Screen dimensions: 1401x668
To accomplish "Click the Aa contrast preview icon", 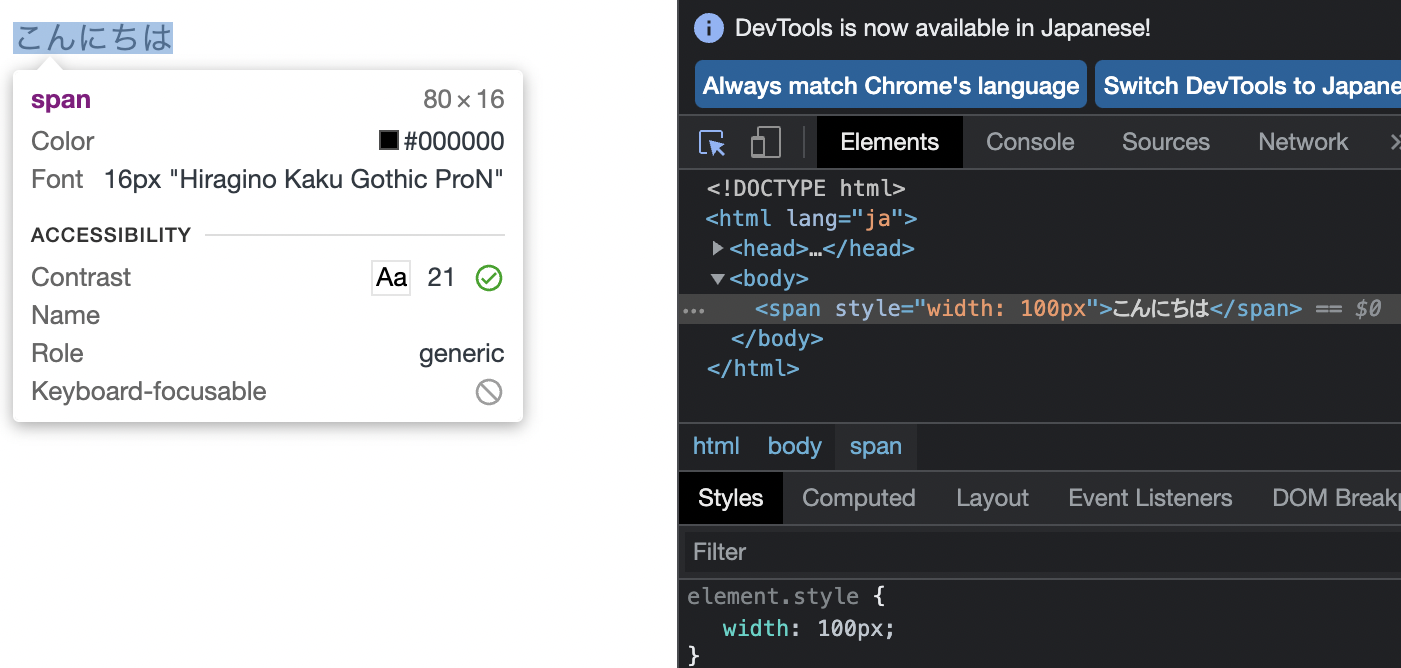I will pos(391,277).
